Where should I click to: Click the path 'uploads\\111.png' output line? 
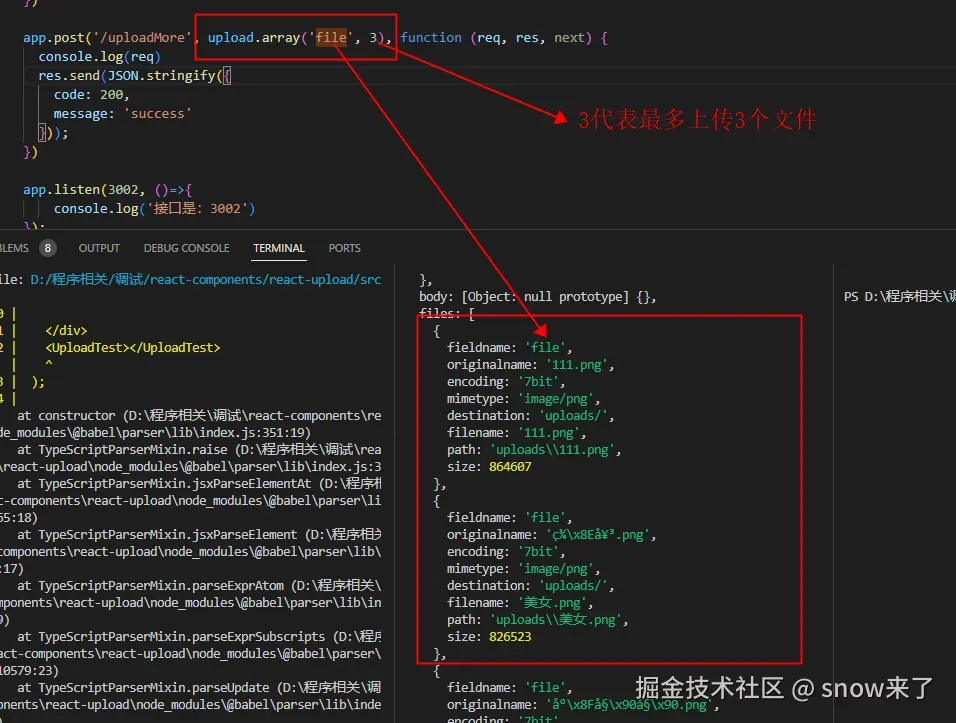534,450
